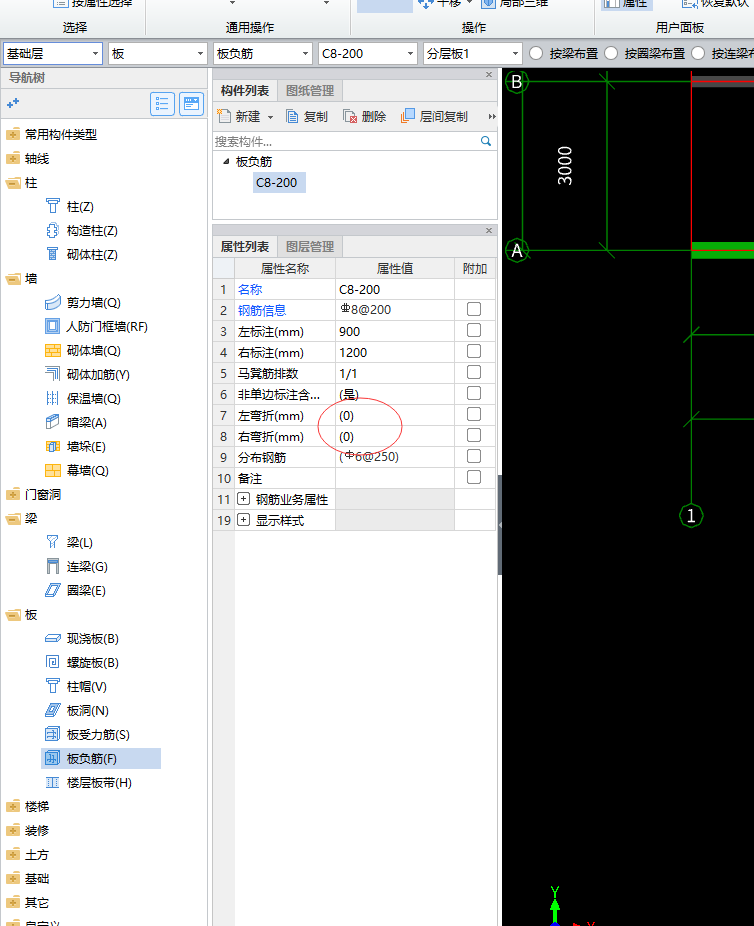Click the 层间复制 button
This screenshot has width=754, height=926.
pos(434,116)
